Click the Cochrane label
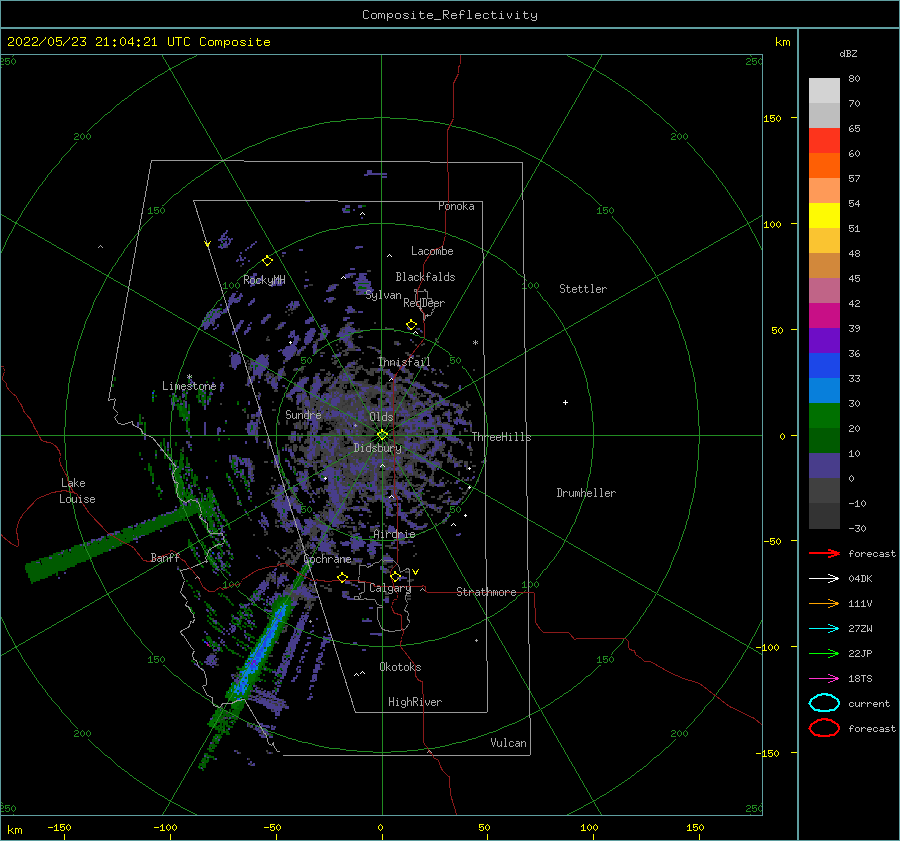 pyautogui.click(x=327, y=559)
